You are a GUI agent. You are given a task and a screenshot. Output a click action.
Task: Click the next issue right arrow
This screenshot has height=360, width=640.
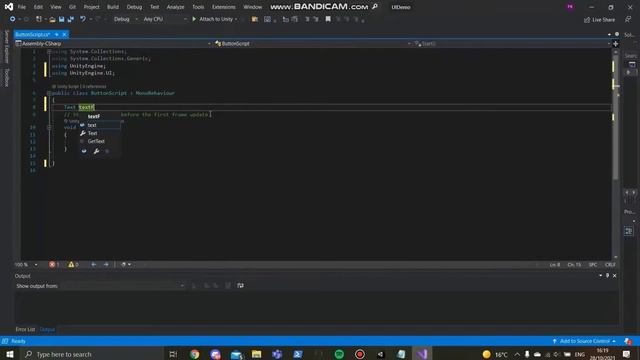106,264
